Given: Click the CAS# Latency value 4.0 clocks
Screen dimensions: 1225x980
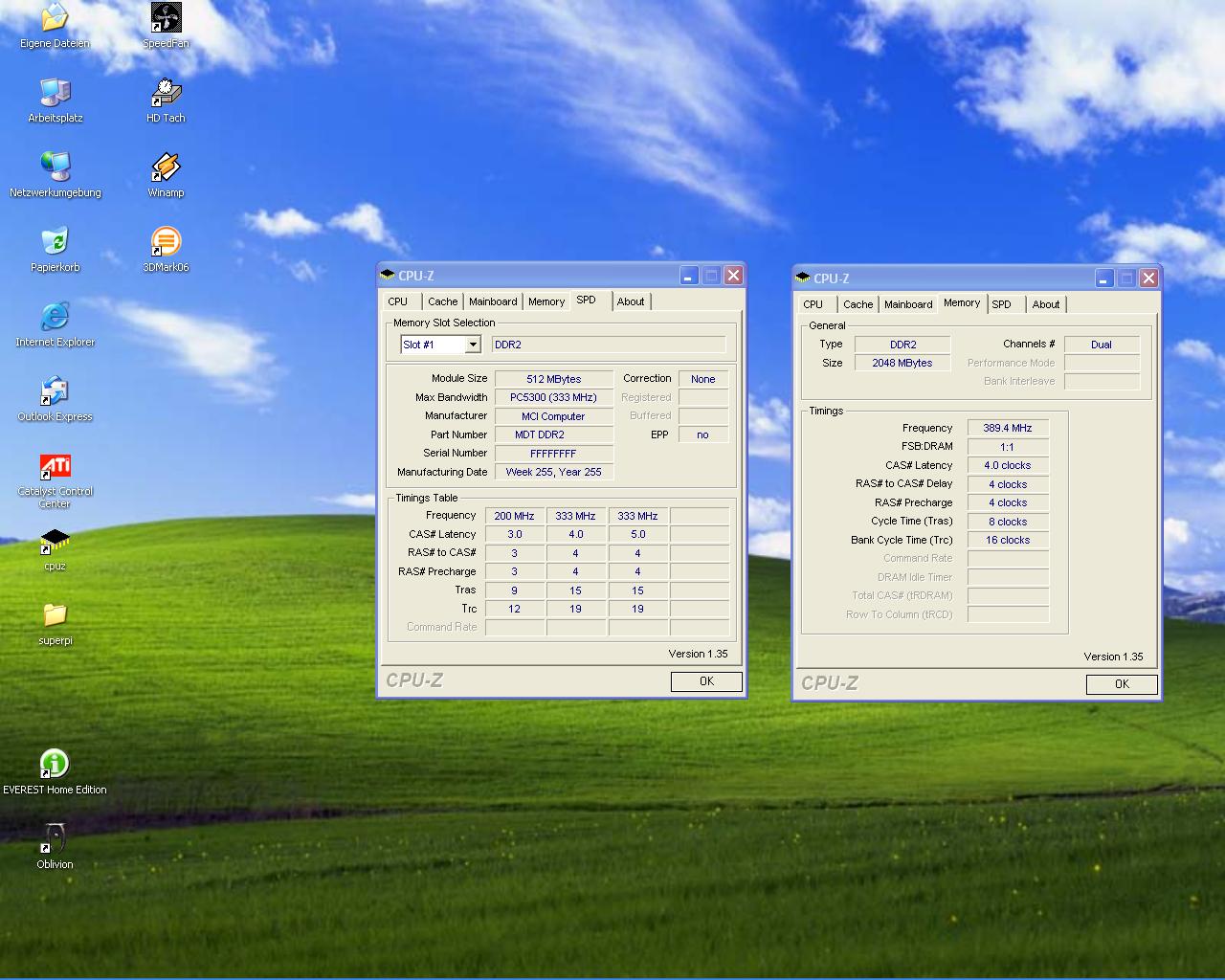Looking at the screenshot, I should click(1008, 465).
